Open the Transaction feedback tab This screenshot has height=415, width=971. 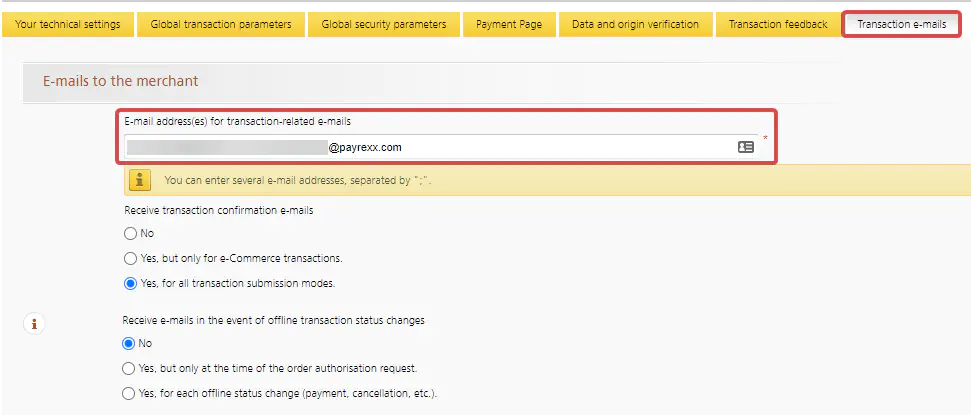[x=778, y=24]
